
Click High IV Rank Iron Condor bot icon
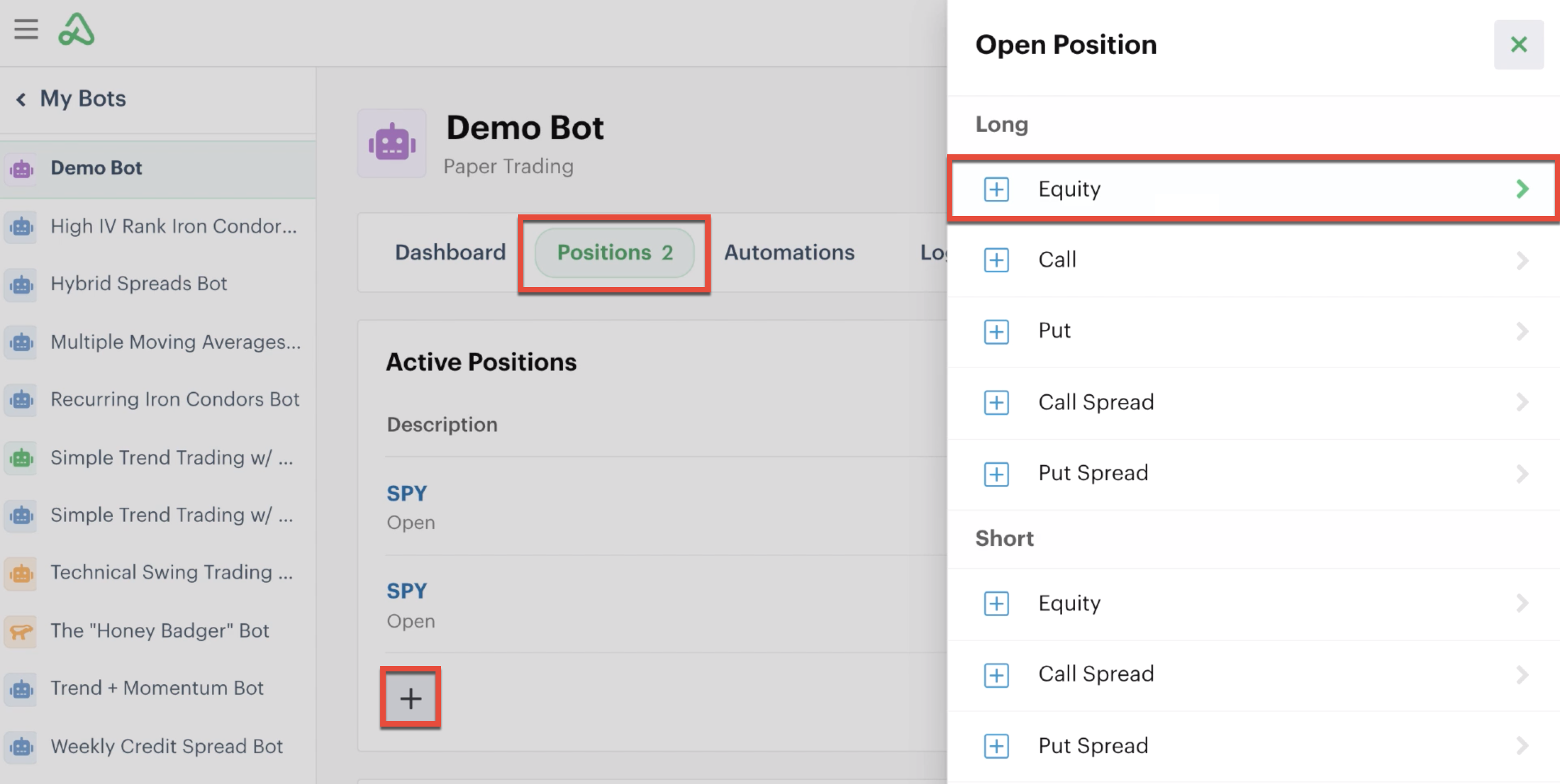(x=22, y=227)
